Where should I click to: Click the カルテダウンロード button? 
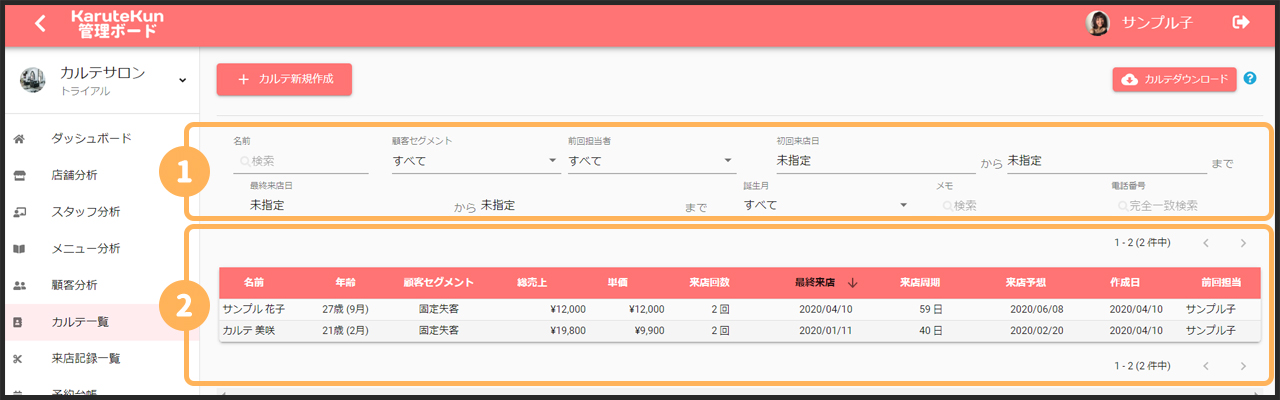(1174, 79)
